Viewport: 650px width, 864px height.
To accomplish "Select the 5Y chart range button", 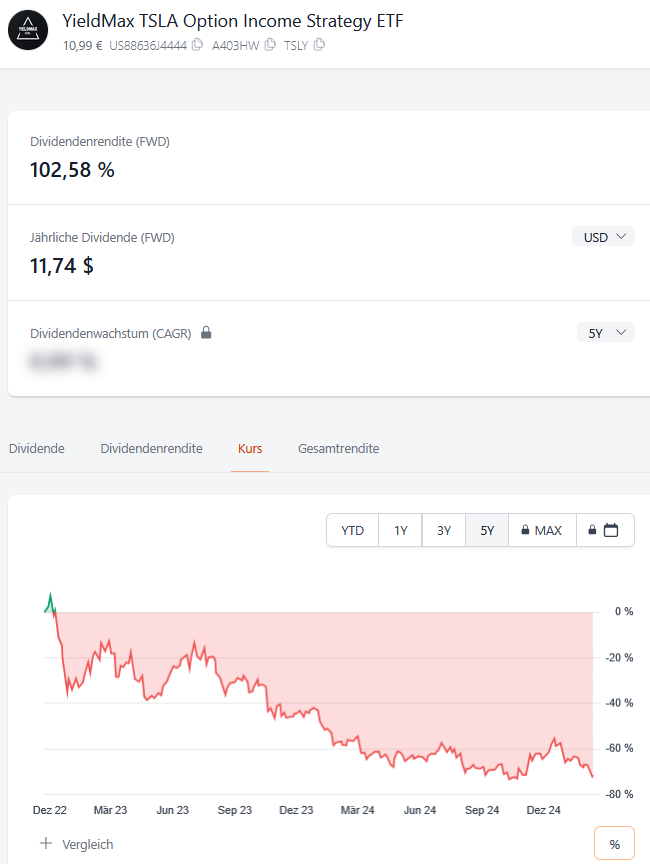I will (x=487, y=530).
